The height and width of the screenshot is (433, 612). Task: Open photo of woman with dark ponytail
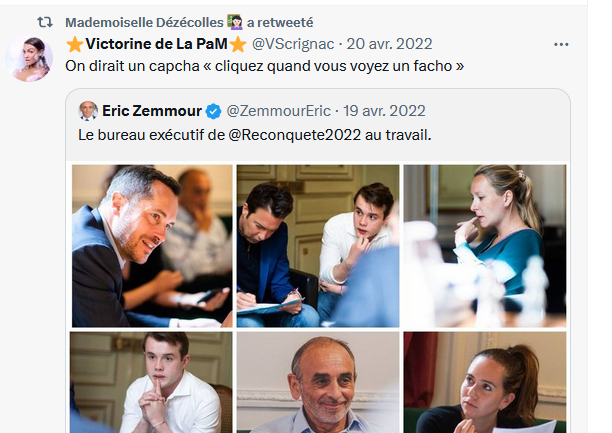[485, 382]
